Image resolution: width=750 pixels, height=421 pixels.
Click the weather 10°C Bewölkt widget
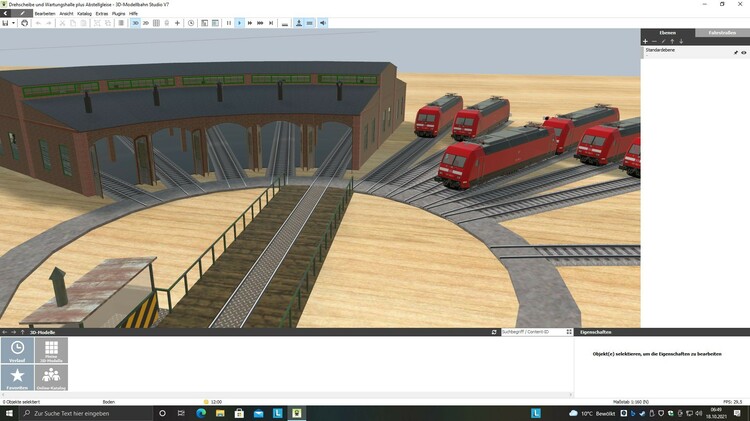[592, 413]
